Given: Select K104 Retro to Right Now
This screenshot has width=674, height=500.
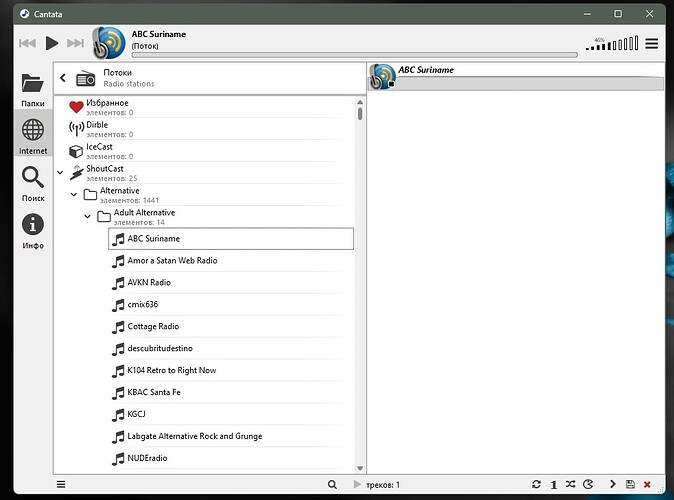Looking at the screenshot, I should click(231, 370).
